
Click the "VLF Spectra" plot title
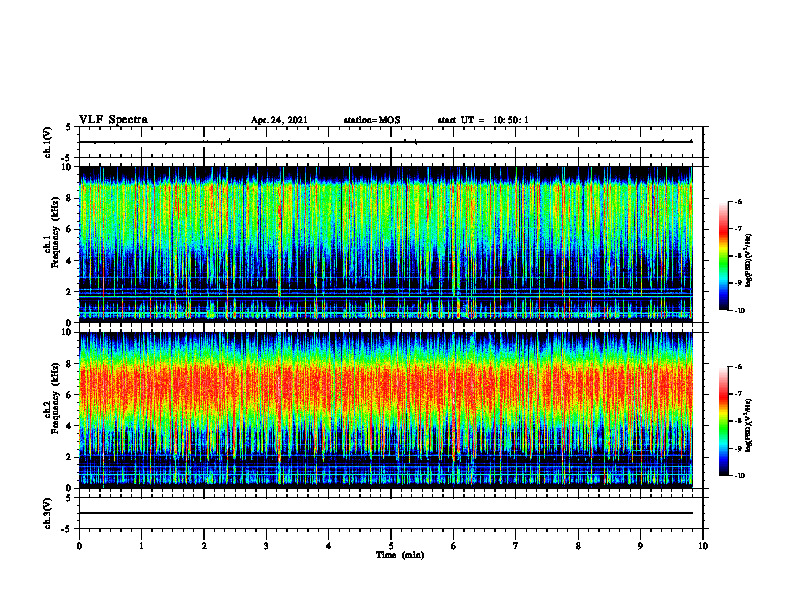(113, 120)
